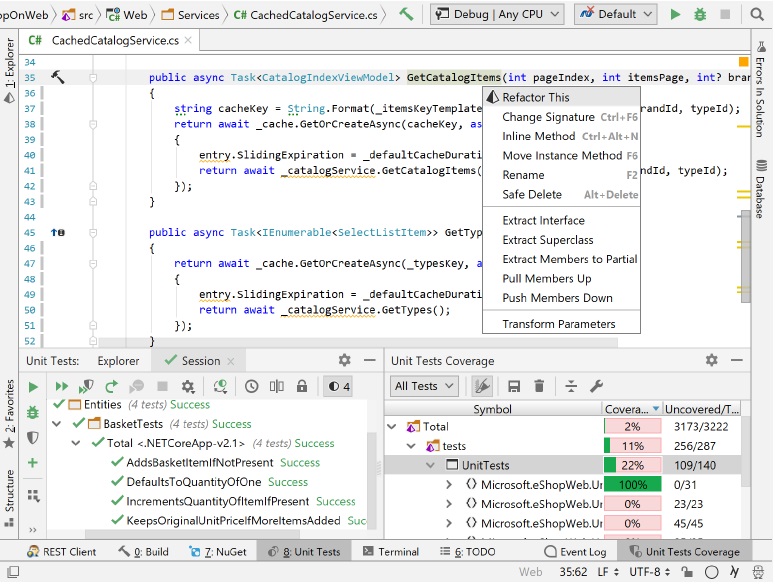Open the Event Log tool window

577,551
